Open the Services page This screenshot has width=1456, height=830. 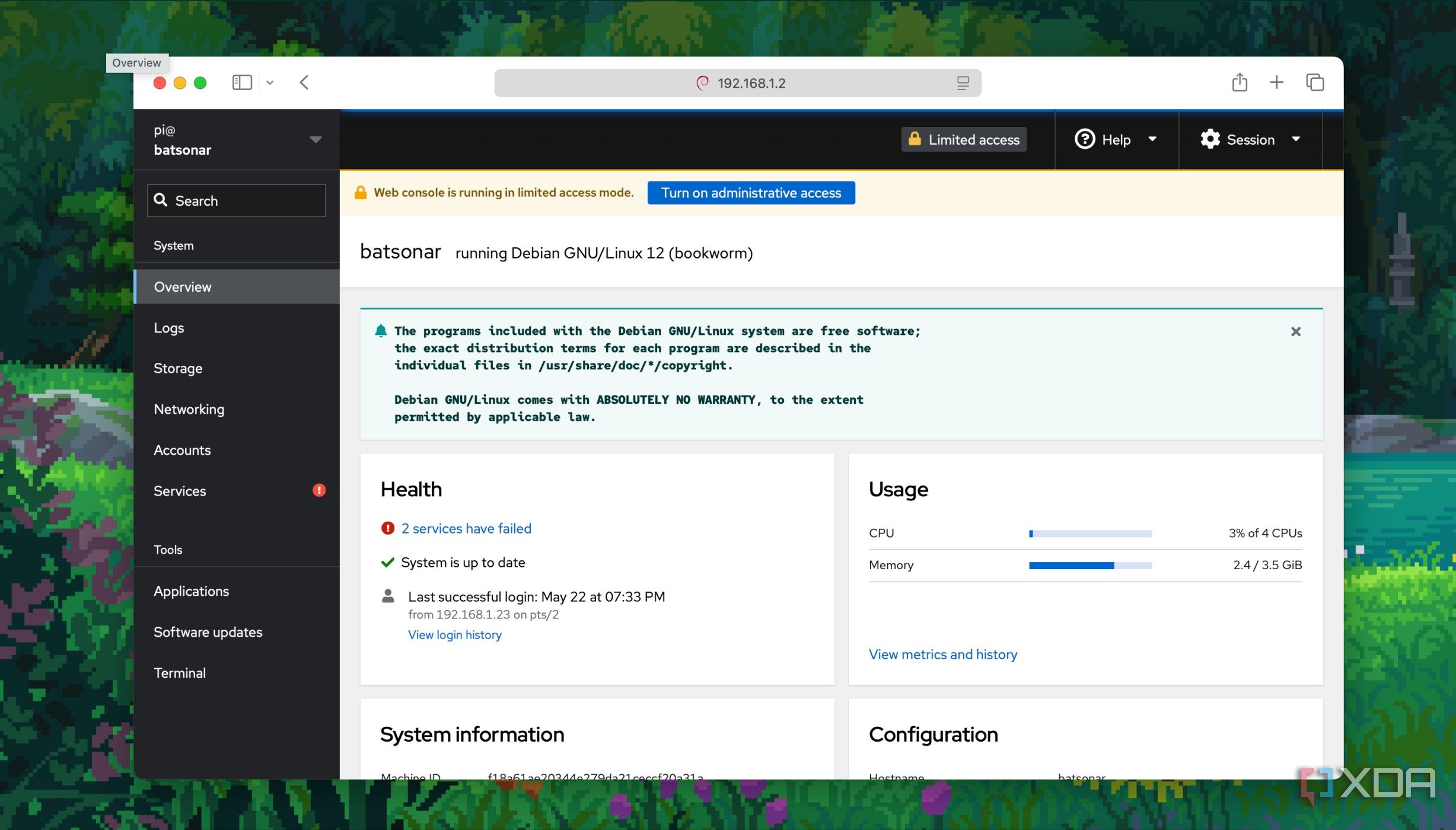(x=237, y=491)
